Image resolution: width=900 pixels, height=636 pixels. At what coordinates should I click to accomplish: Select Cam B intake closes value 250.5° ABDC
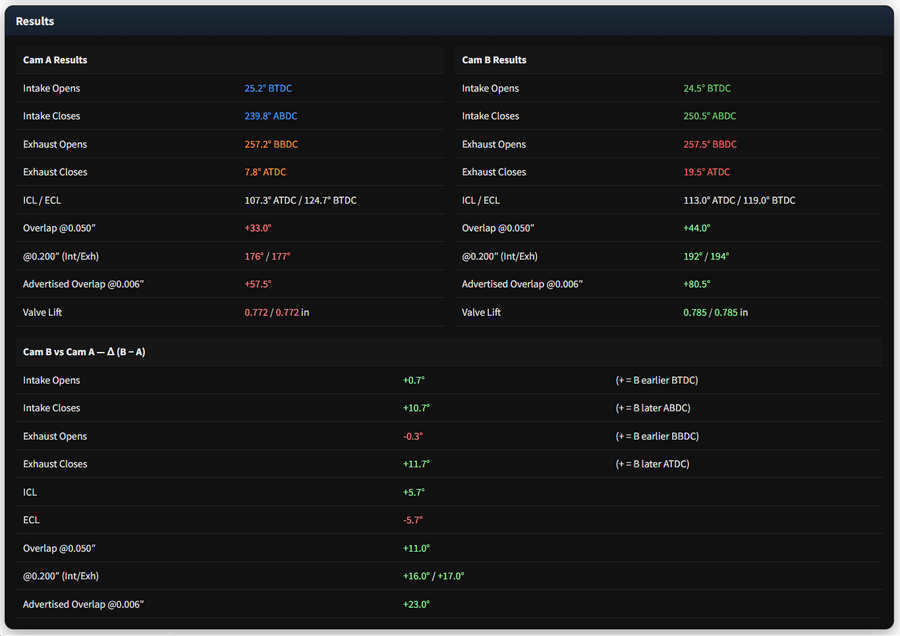[x=710, y=116]
